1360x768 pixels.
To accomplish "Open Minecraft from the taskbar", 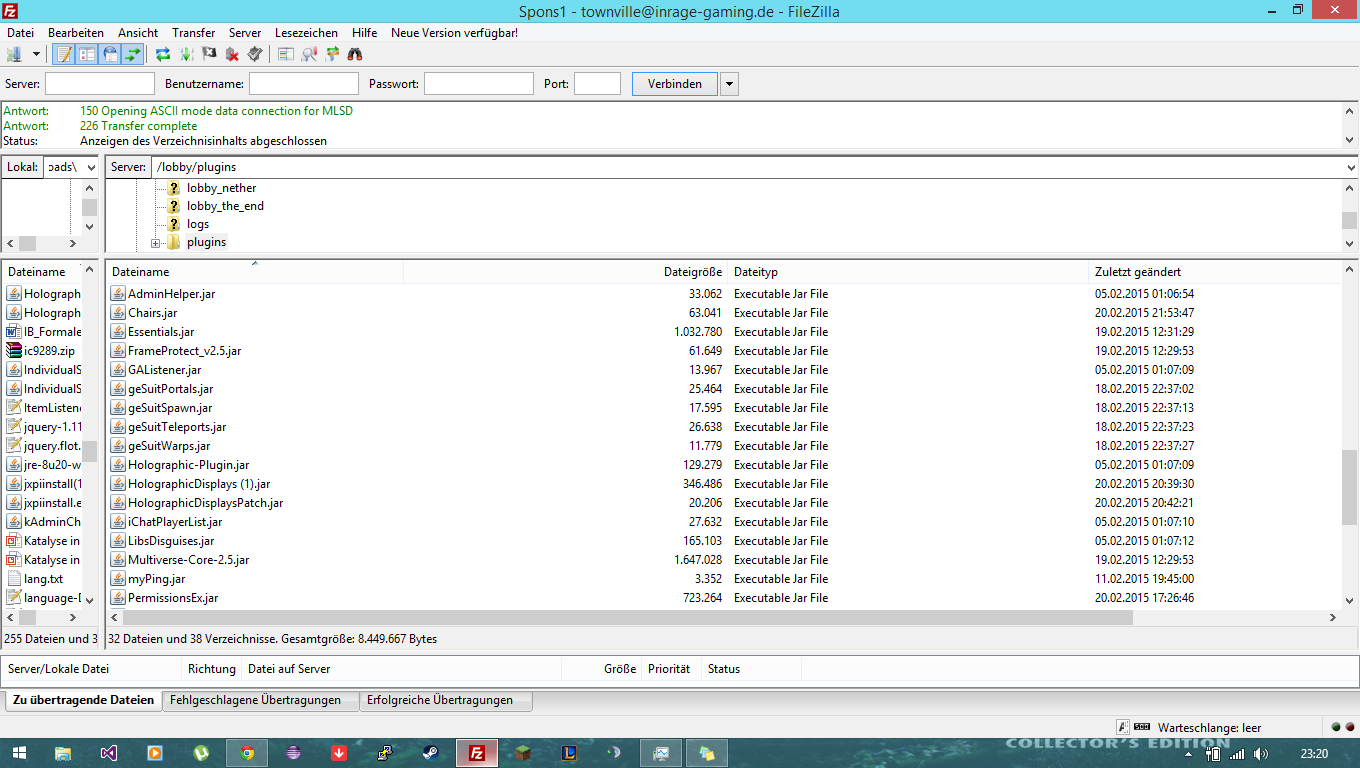I will point(523,753).
